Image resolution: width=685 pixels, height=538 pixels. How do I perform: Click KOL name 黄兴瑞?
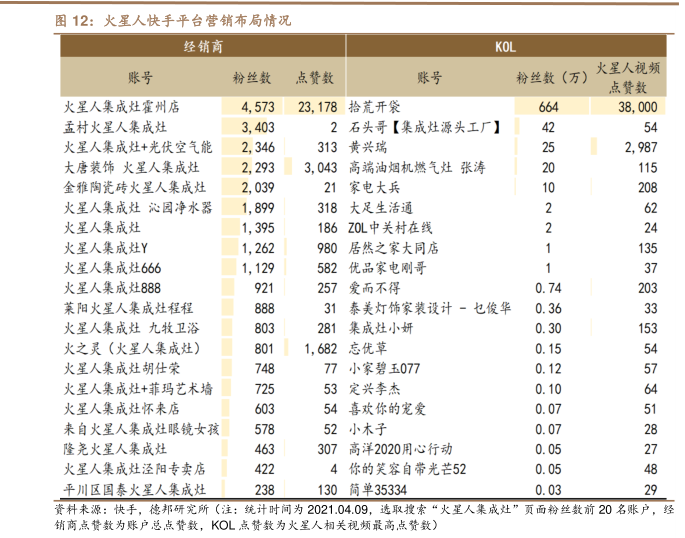(x=370, y=147)
